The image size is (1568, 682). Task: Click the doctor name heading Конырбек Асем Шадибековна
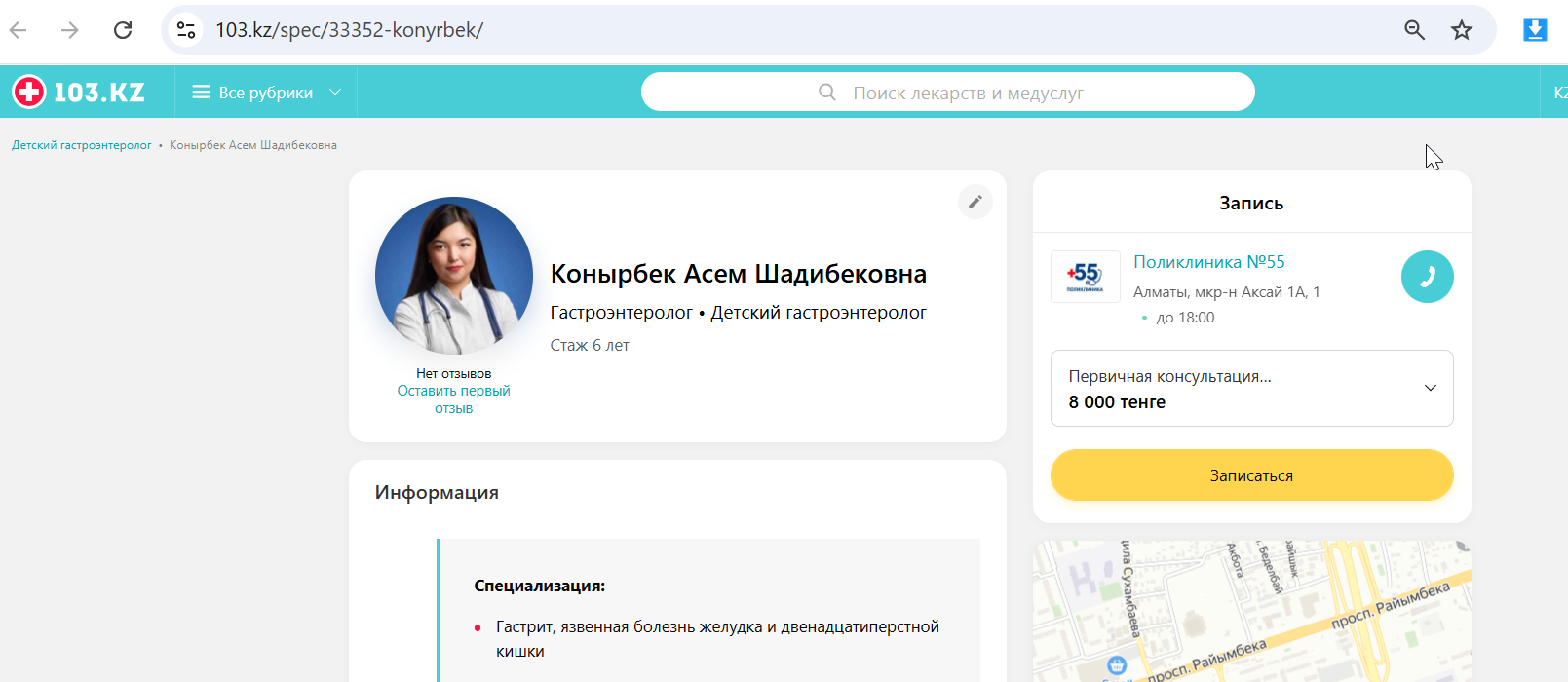click(739, 274)
